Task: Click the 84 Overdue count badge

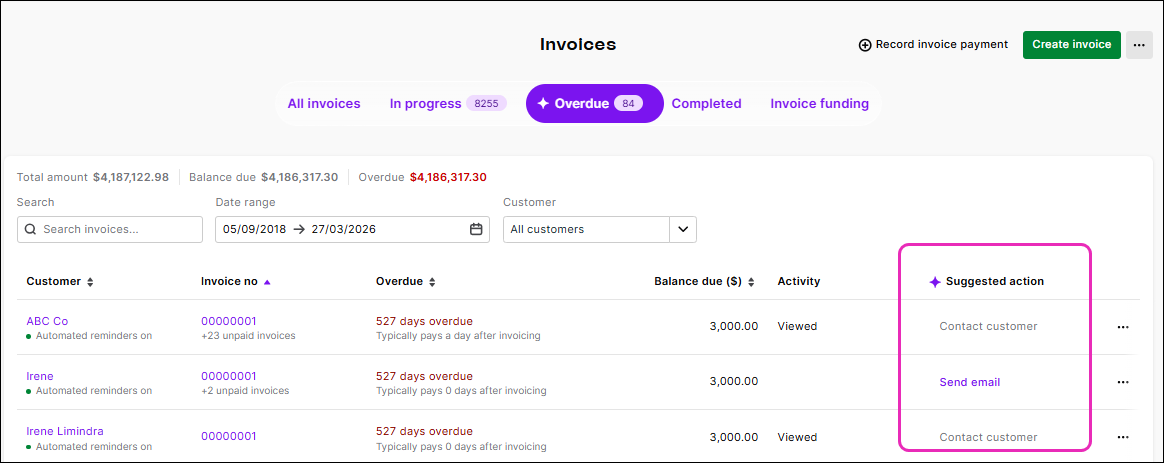Action: point(628,104)
